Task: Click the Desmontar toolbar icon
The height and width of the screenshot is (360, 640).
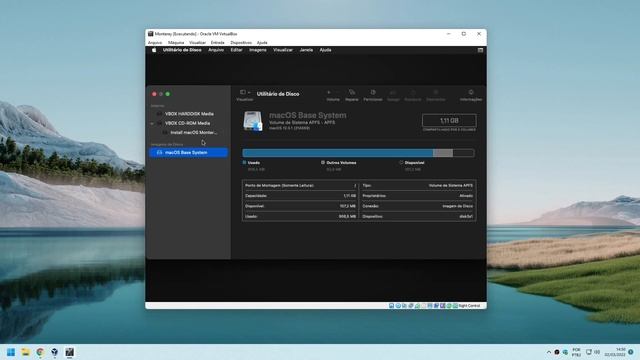Action: tap(436, 92)
